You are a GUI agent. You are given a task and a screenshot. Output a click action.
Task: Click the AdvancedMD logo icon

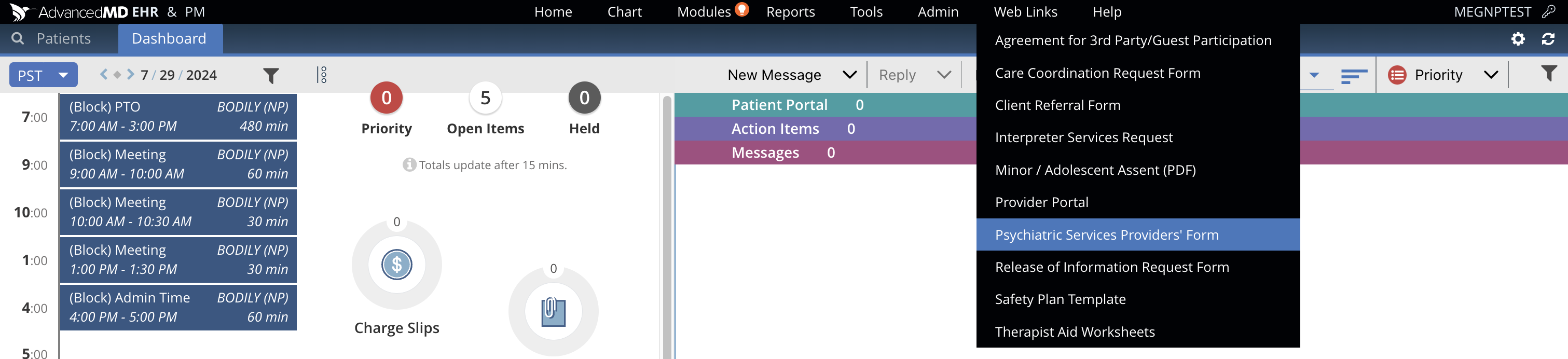[19, 11]
